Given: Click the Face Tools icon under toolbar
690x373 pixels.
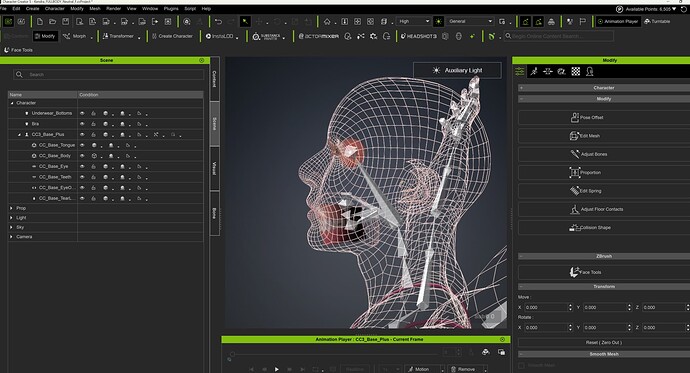Looking at the screenshot, I should tap(18, 50).
